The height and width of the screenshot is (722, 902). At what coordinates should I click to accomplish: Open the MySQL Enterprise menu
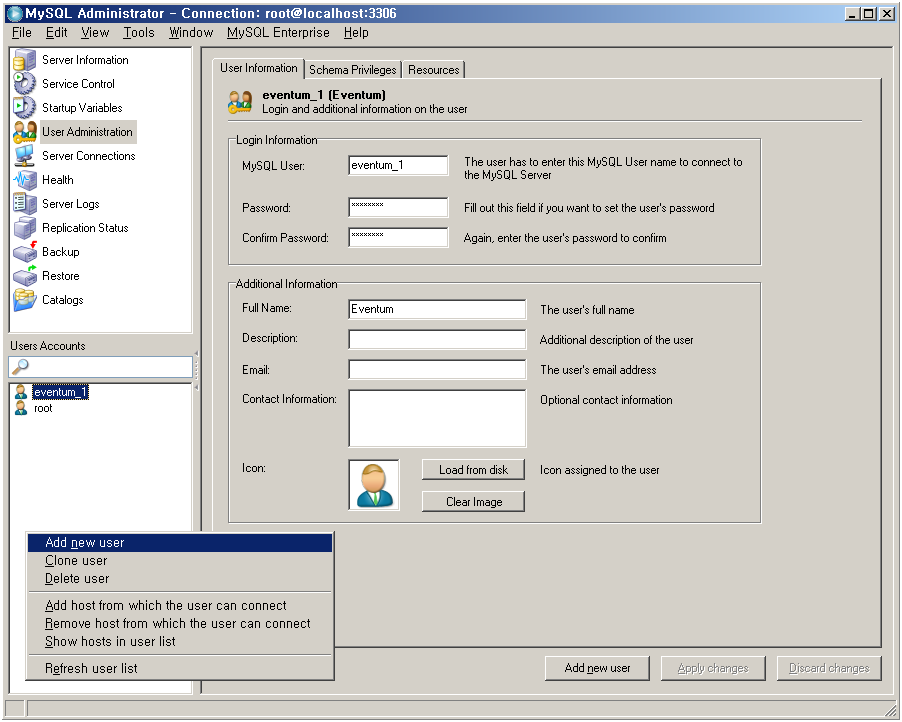(278, 33)
